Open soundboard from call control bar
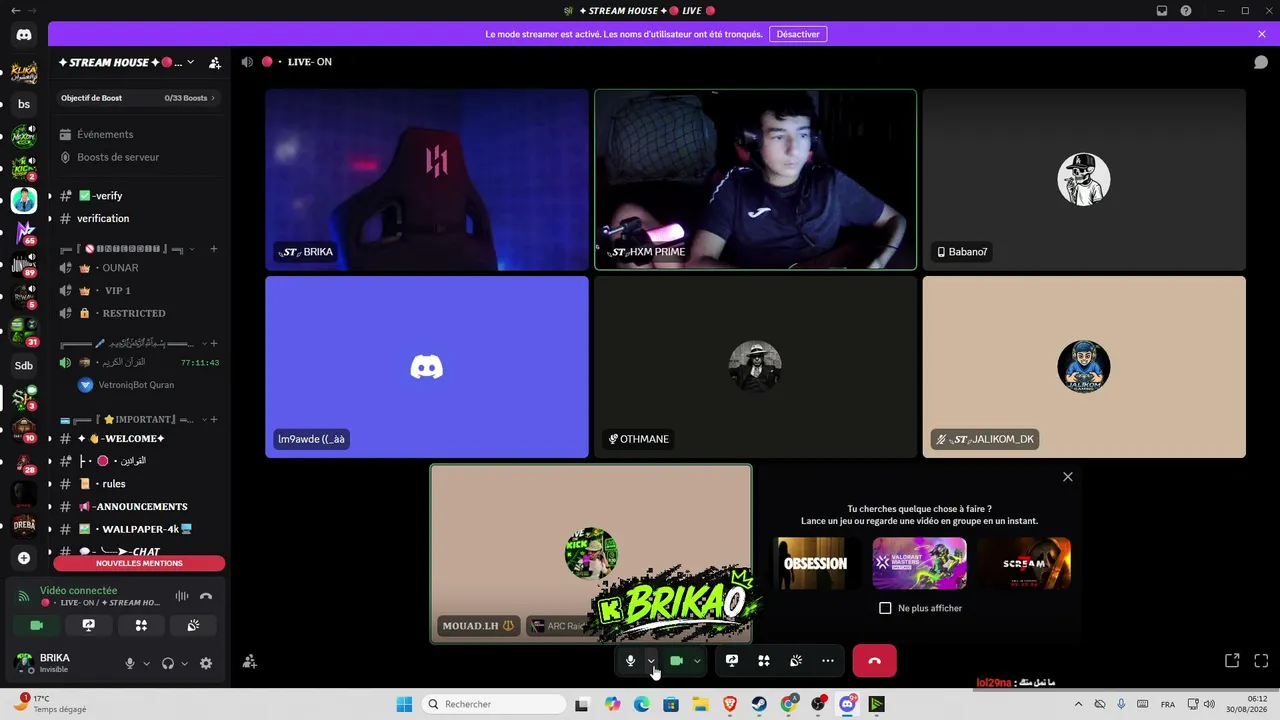 [x=796, y=661]
